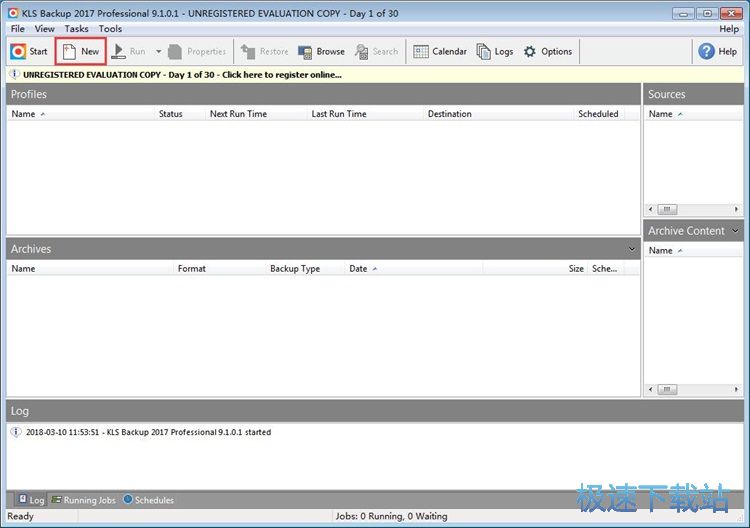Sort archives by Backup Type column
750x528 pixels.
(295, 269)
